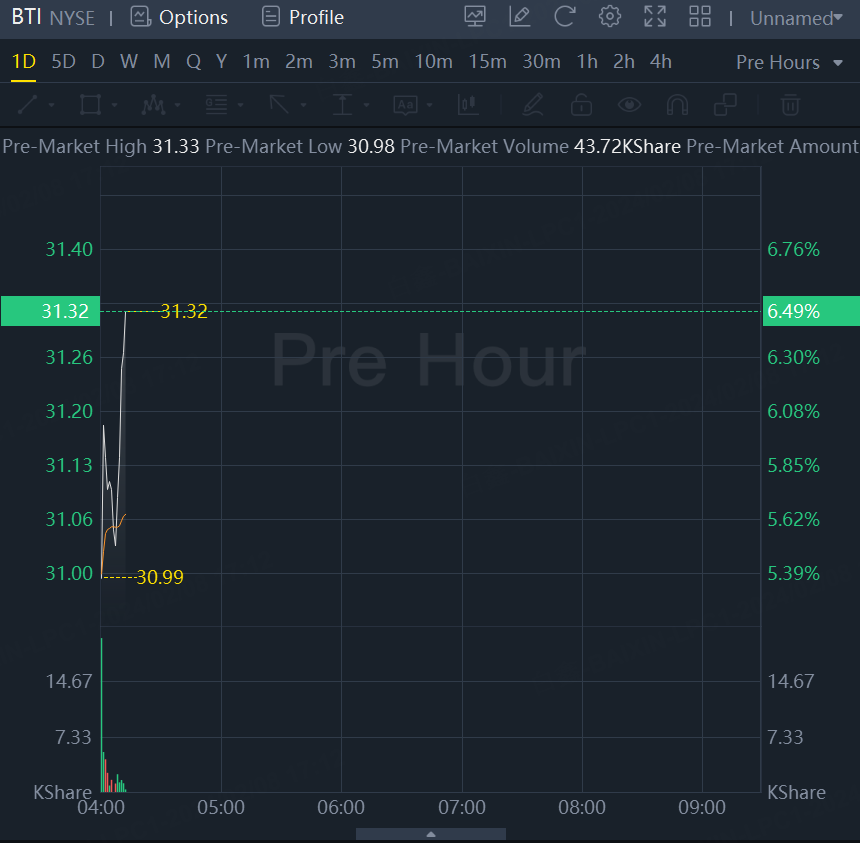This screenshot has height=843, width=860.
Task: Toggle the lock drawings icon
Action: coord(581,104)
